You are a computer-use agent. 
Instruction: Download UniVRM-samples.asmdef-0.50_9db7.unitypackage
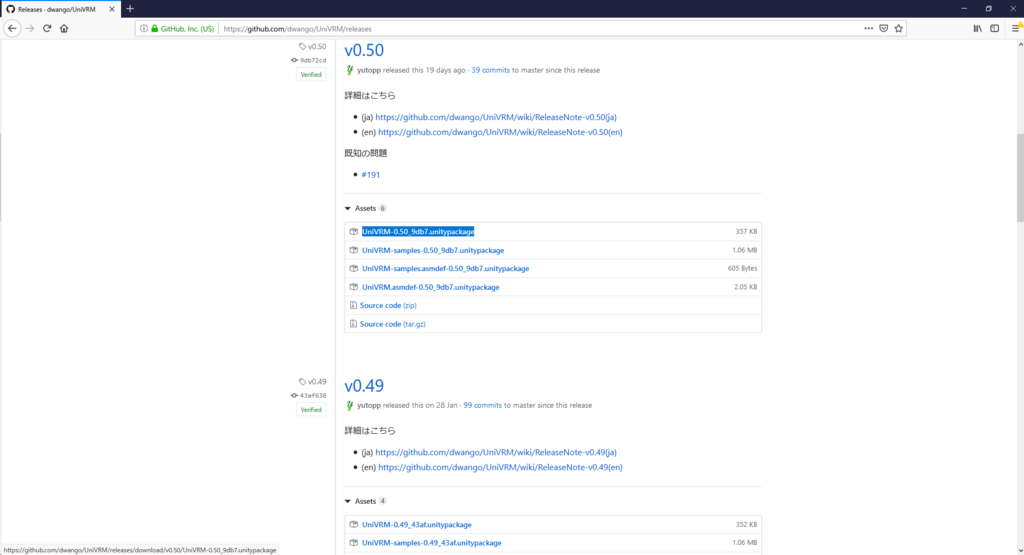445,268
